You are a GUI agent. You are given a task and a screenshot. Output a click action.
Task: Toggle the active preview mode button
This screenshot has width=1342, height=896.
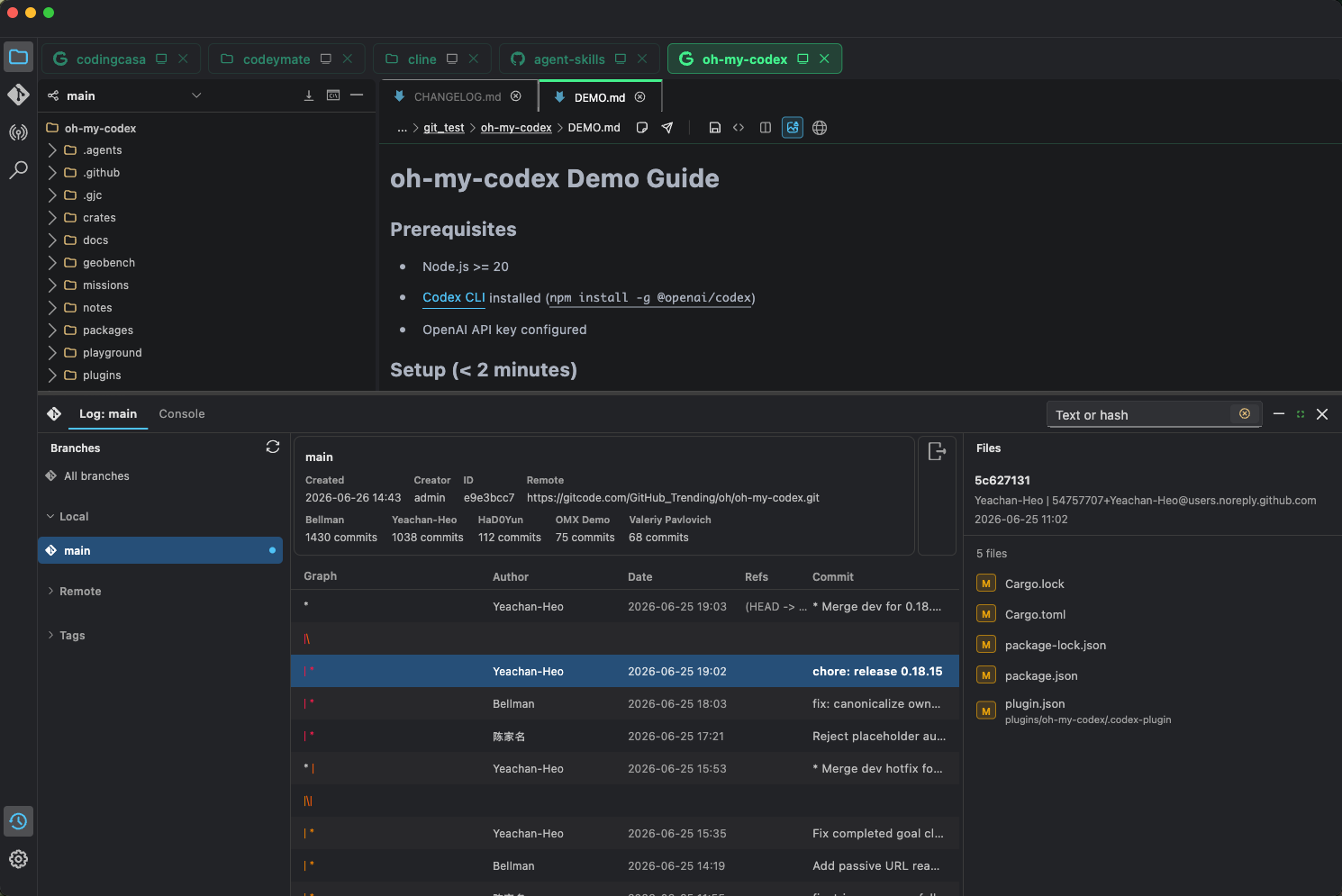point(793,128)
